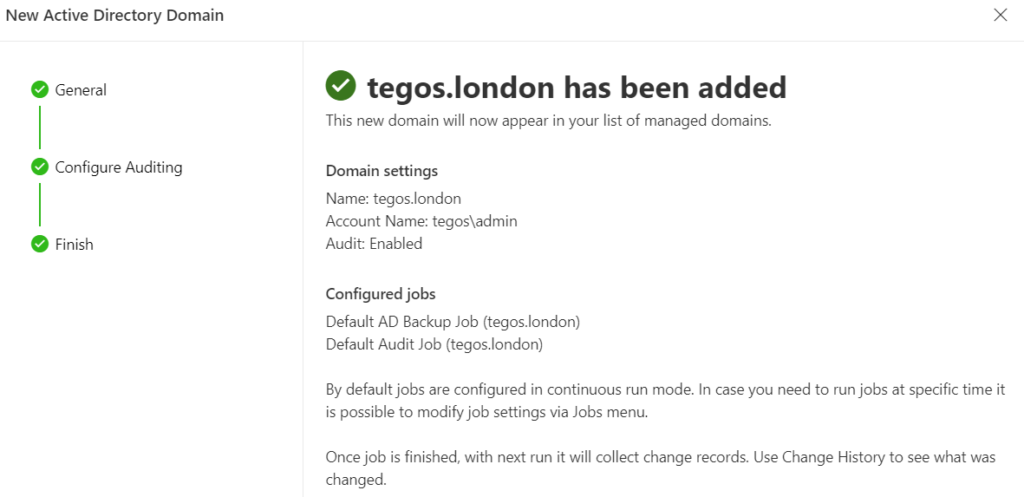Screen dimensions: 1024x497
Task: Click the green checkmark beside Configure Auditing
Action: (x=40, y=167)
